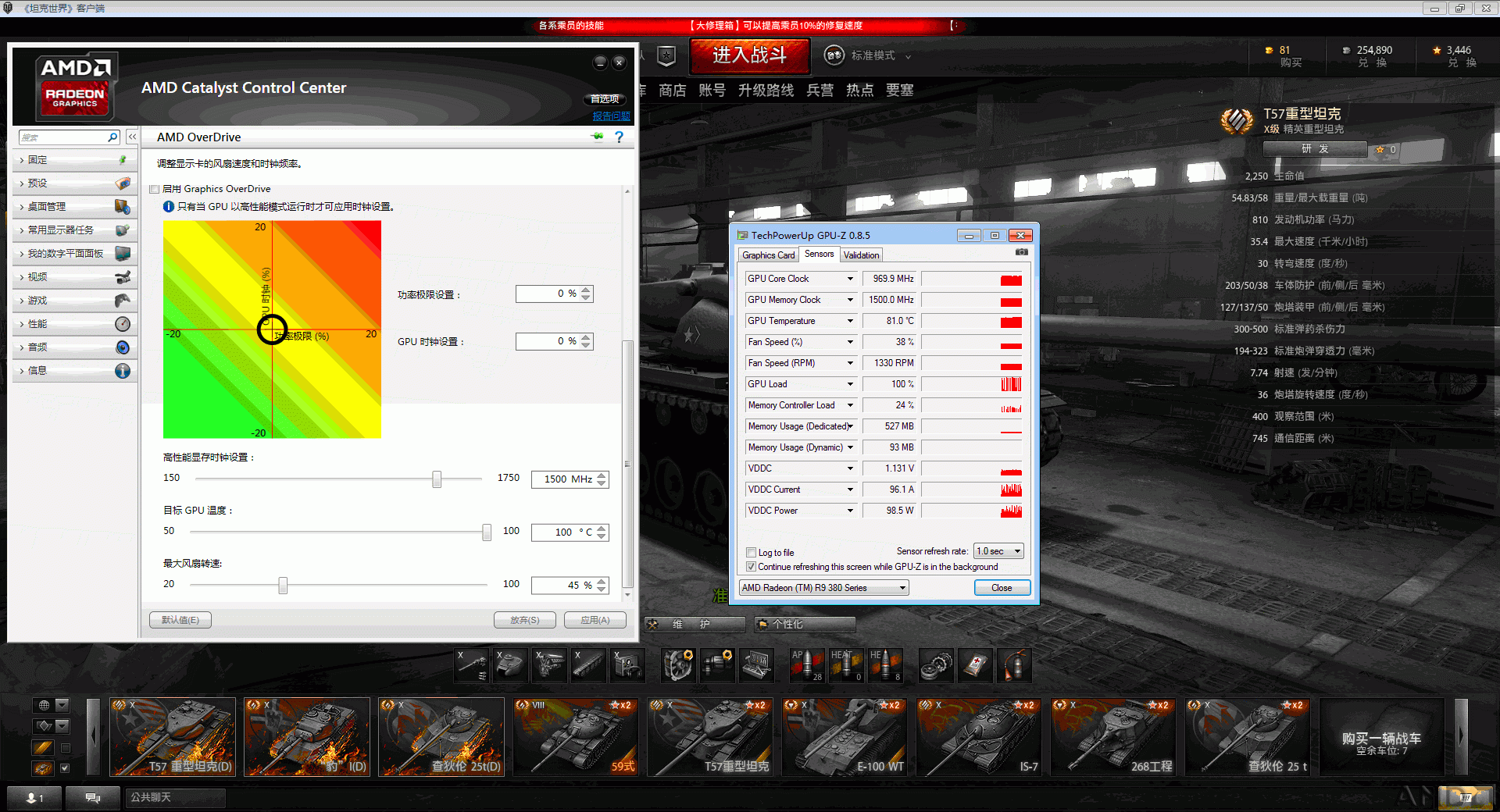Switch to Validation tab in GPU-Z

861,255
